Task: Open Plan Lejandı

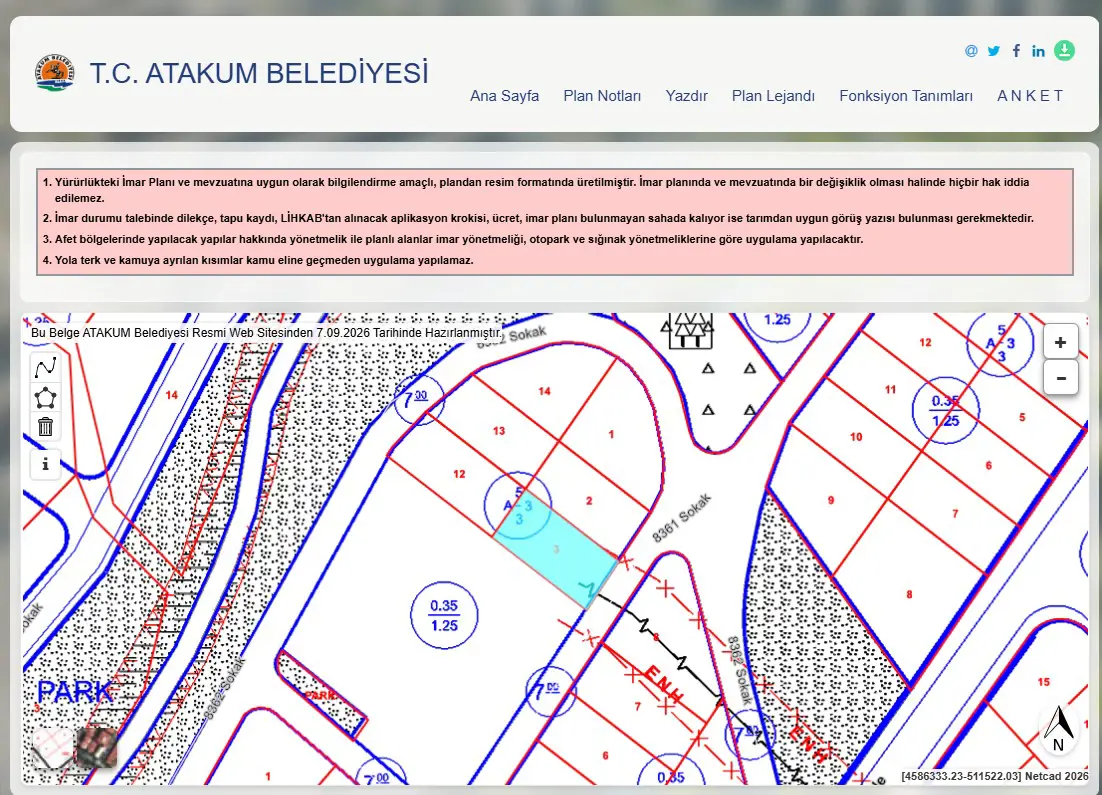Action: point(773,96)
